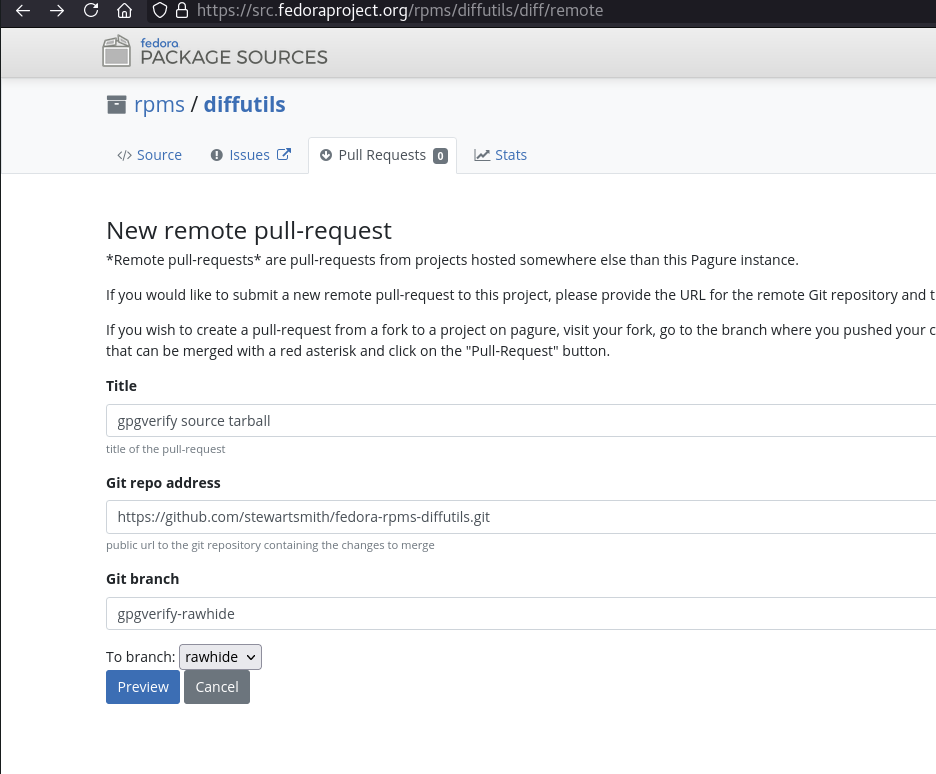This screenshot has height=774, width=936.
Task: Click the 'Git repo address' label
Action: [164, 483]
